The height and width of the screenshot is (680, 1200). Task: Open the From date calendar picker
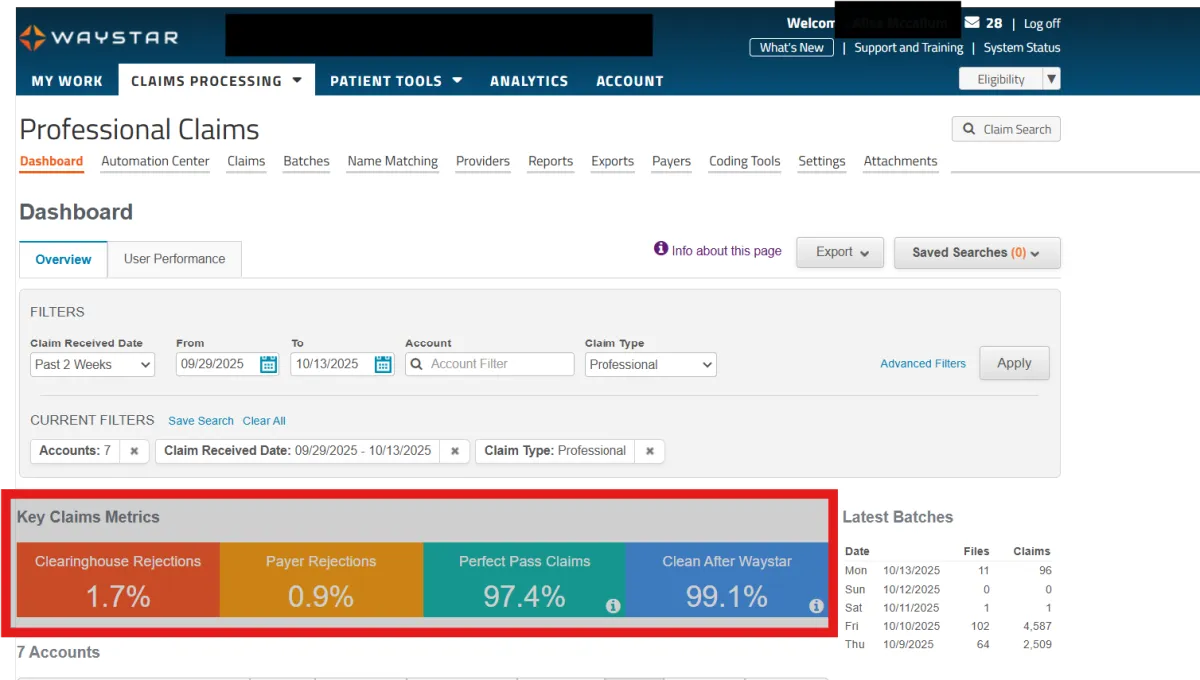pyautogui.click(x=268, y=364)
